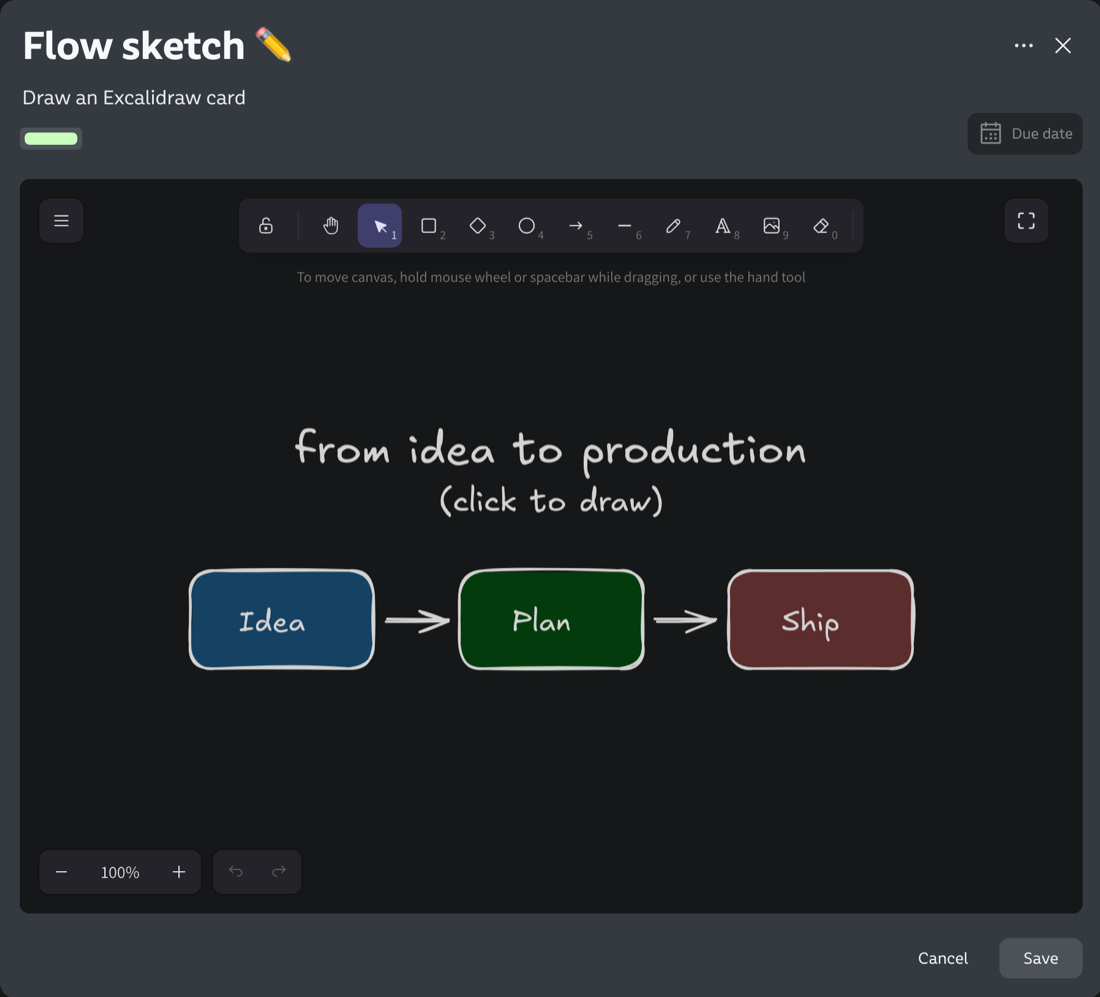
Task: Select the Ellipse tool
Action: click(527, 226)
